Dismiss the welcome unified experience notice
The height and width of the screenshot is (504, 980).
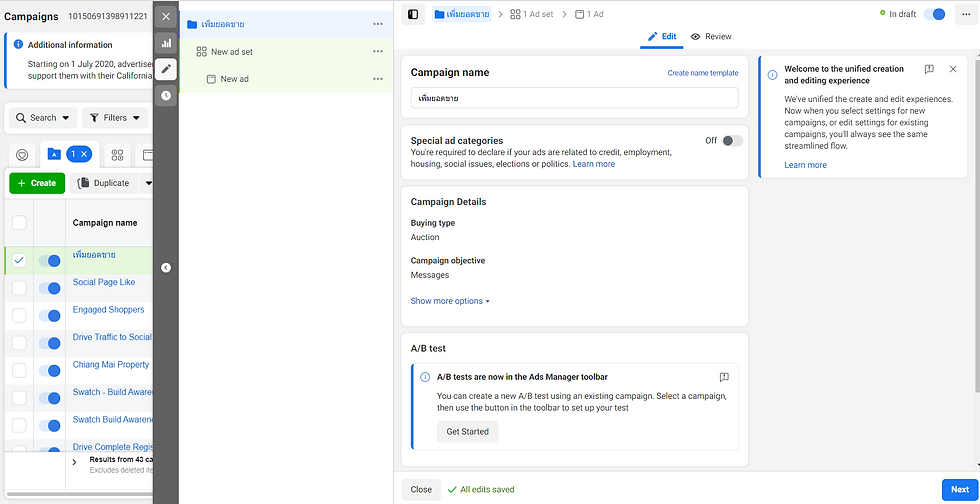pyautogui.click(x=952, y=69)
